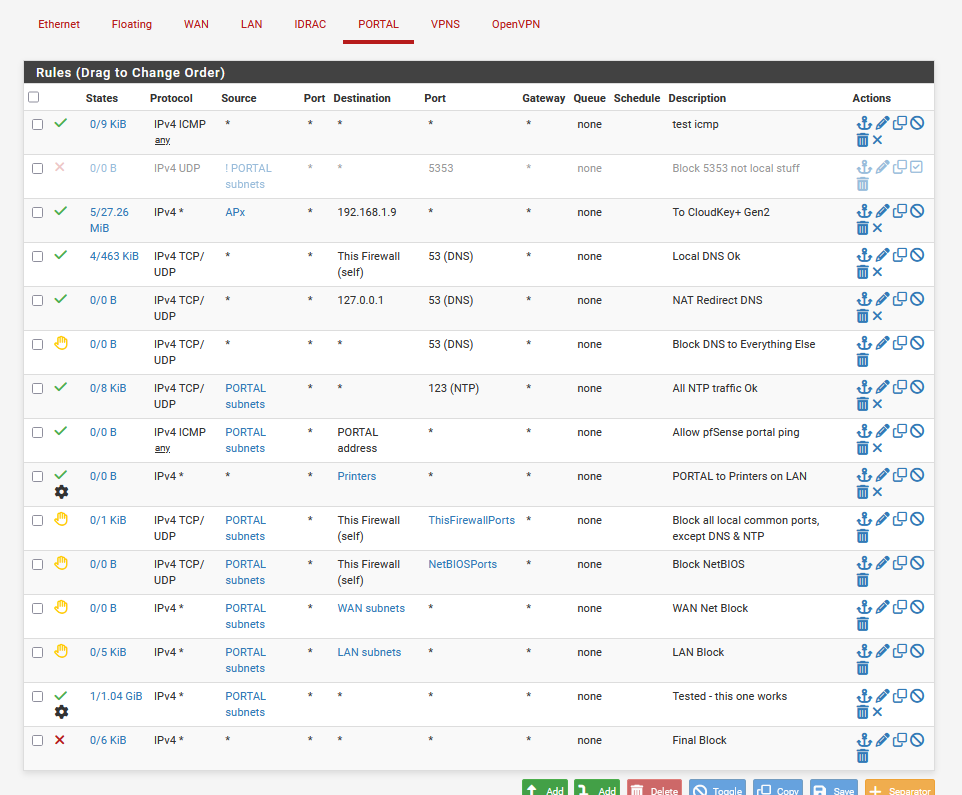Enable the 'Block 5353 not local stuff' rule
Viewport: 962px width, 795px height.
point(917,167)
